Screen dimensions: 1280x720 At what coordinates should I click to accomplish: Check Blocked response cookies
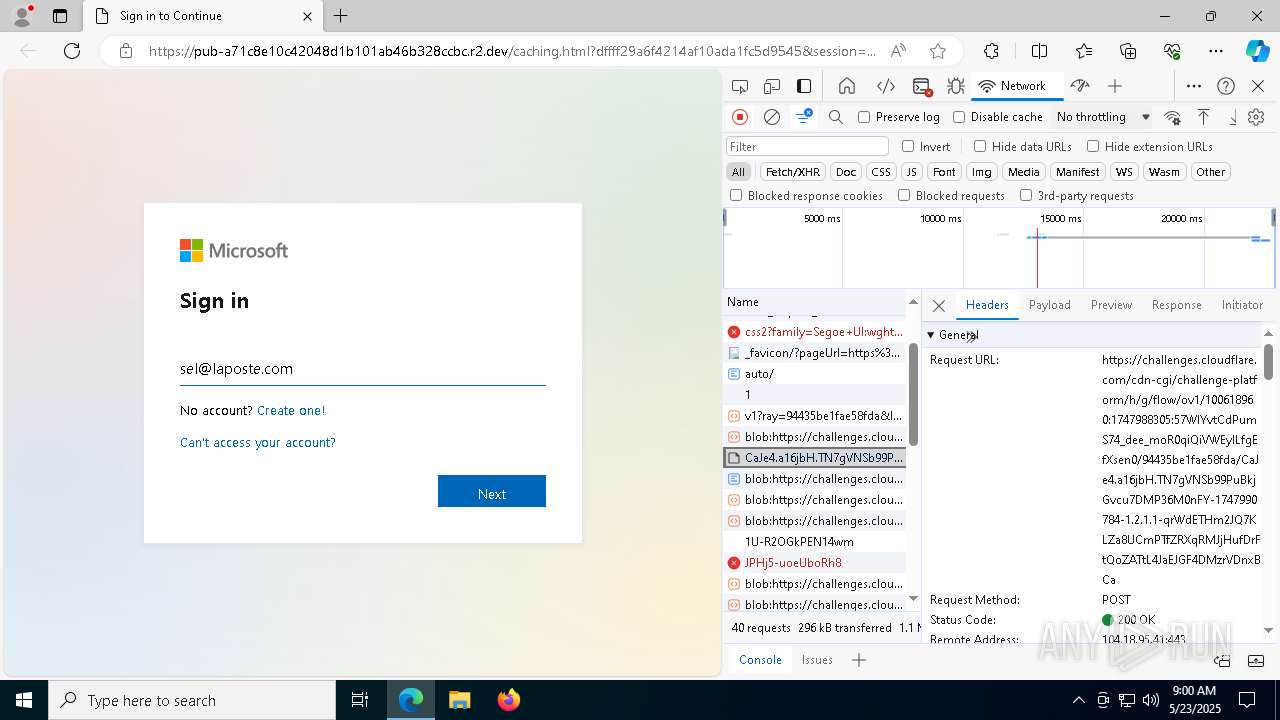click(736, 195)
